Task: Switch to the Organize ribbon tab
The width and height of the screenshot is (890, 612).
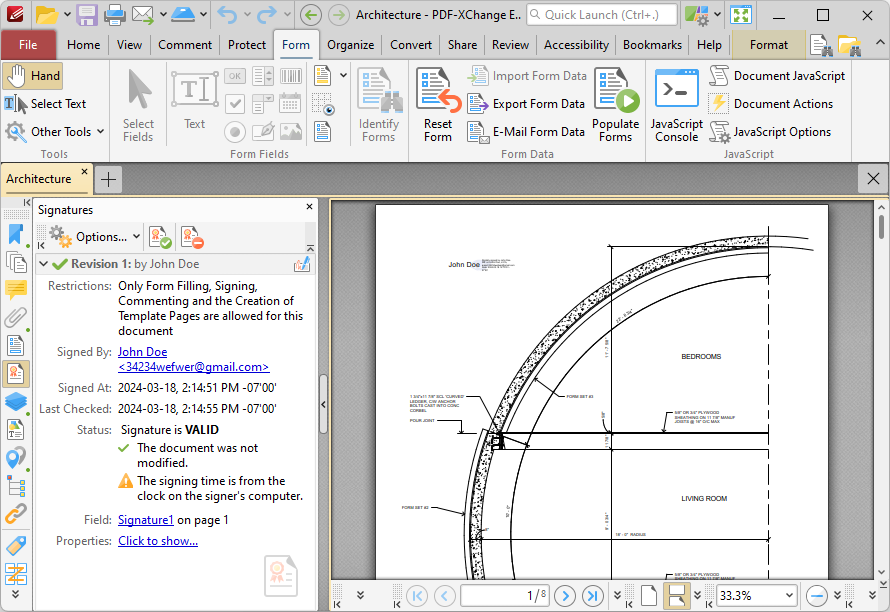Action: click(350, 45)
